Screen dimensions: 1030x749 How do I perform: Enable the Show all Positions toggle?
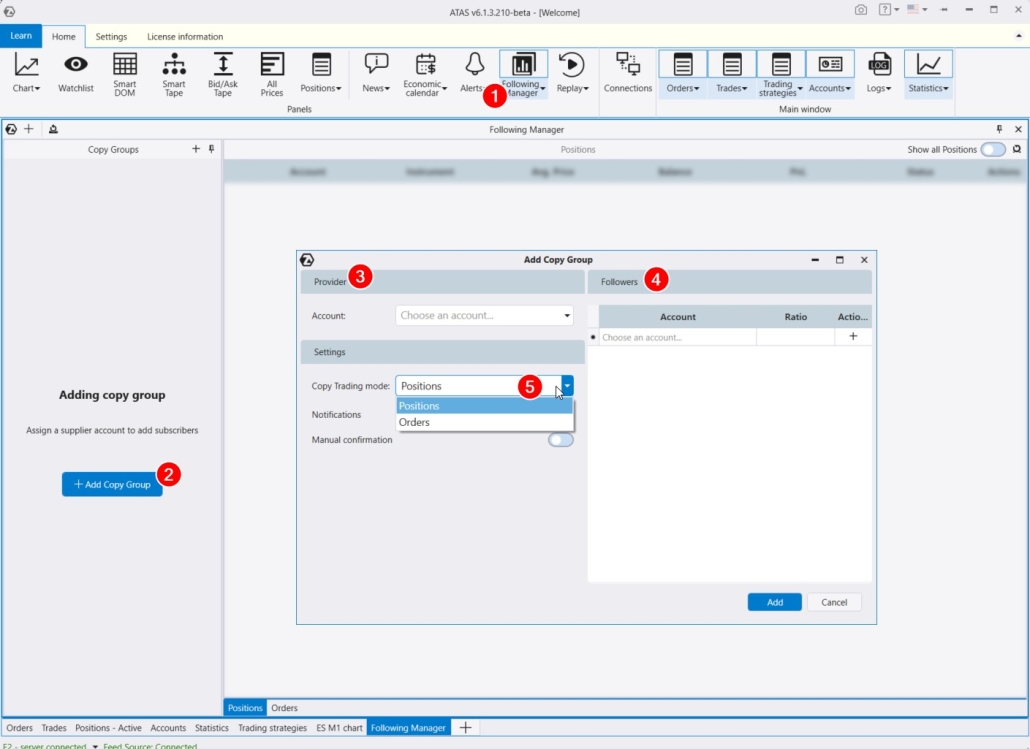coord(992,149)
